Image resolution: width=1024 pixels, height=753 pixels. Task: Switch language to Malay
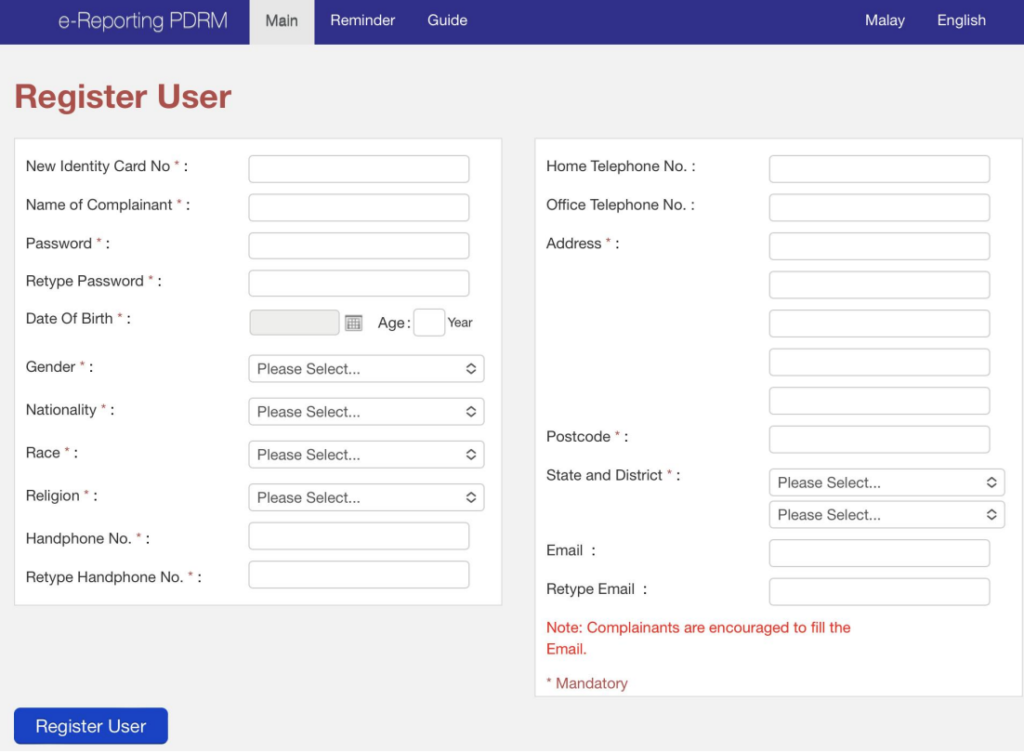(x=884, y=21)
